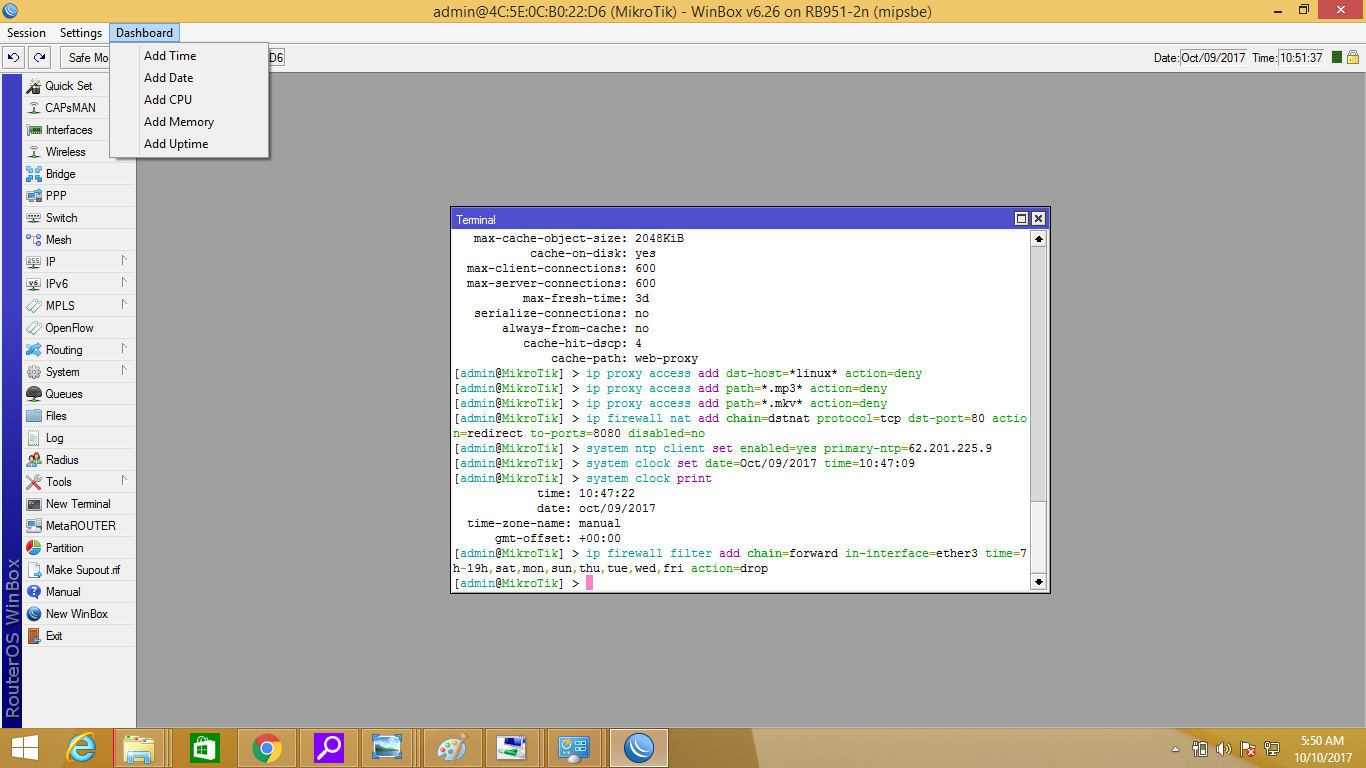Viewport: 1366px width, 768px height.
Task: Toggle the Safe Mode button
Action: coord(86,58)
